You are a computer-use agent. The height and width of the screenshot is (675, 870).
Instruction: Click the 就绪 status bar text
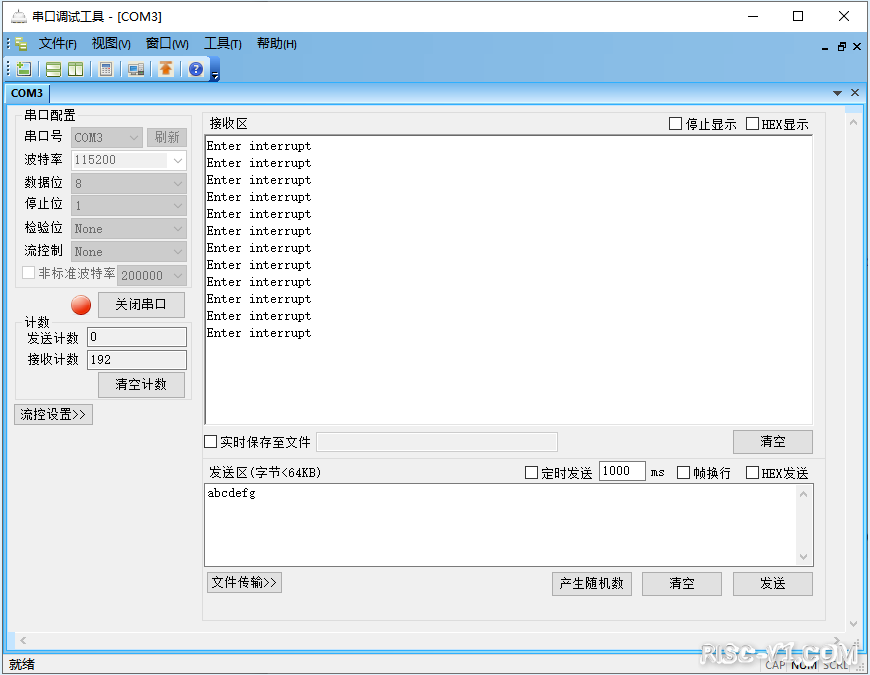[x=22, y=664]
